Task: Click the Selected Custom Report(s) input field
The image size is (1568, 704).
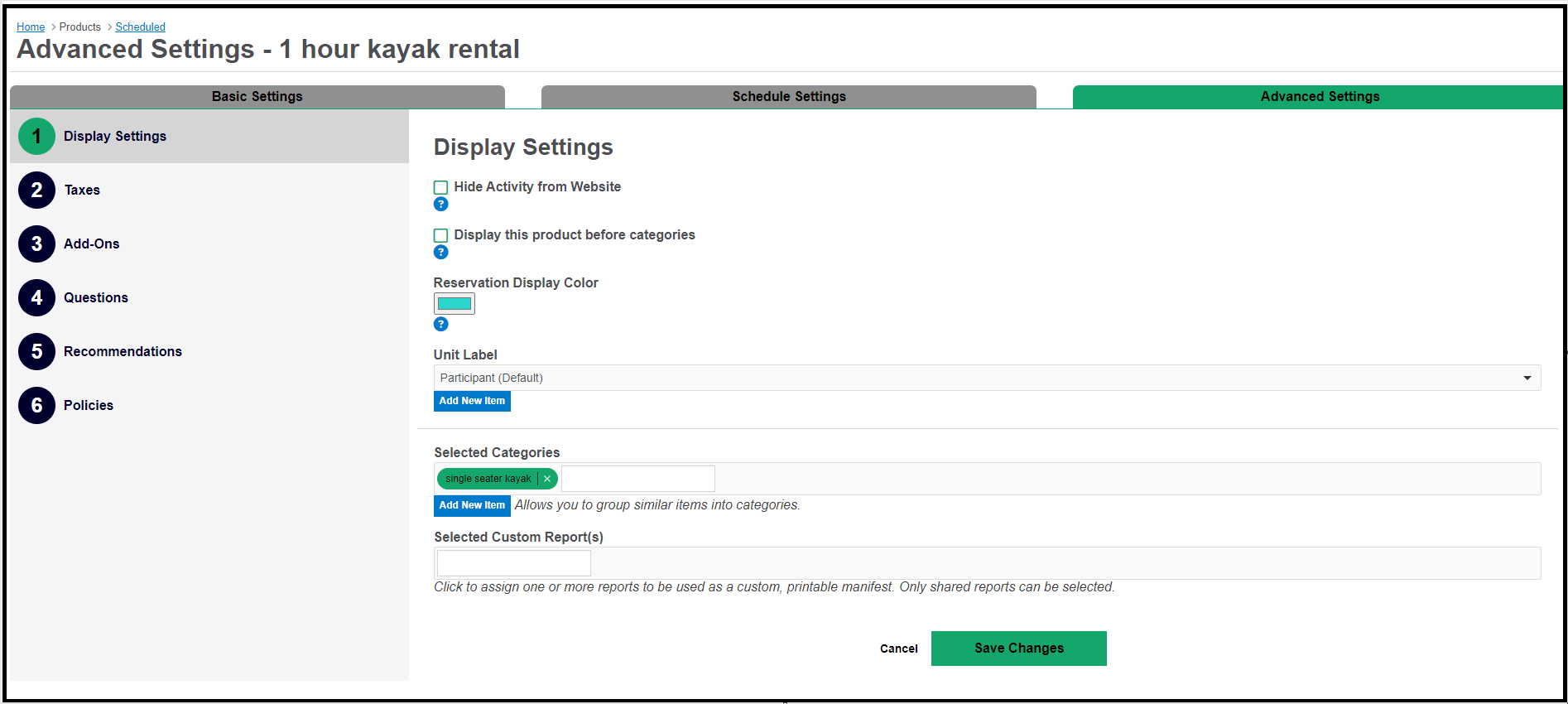Action: 514,563
